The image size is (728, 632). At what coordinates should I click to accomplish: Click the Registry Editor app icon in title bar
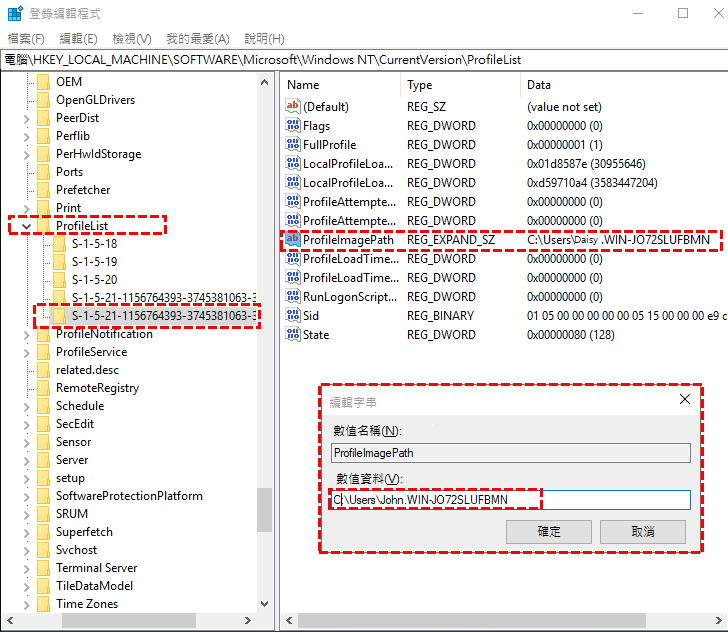(15, 13)
